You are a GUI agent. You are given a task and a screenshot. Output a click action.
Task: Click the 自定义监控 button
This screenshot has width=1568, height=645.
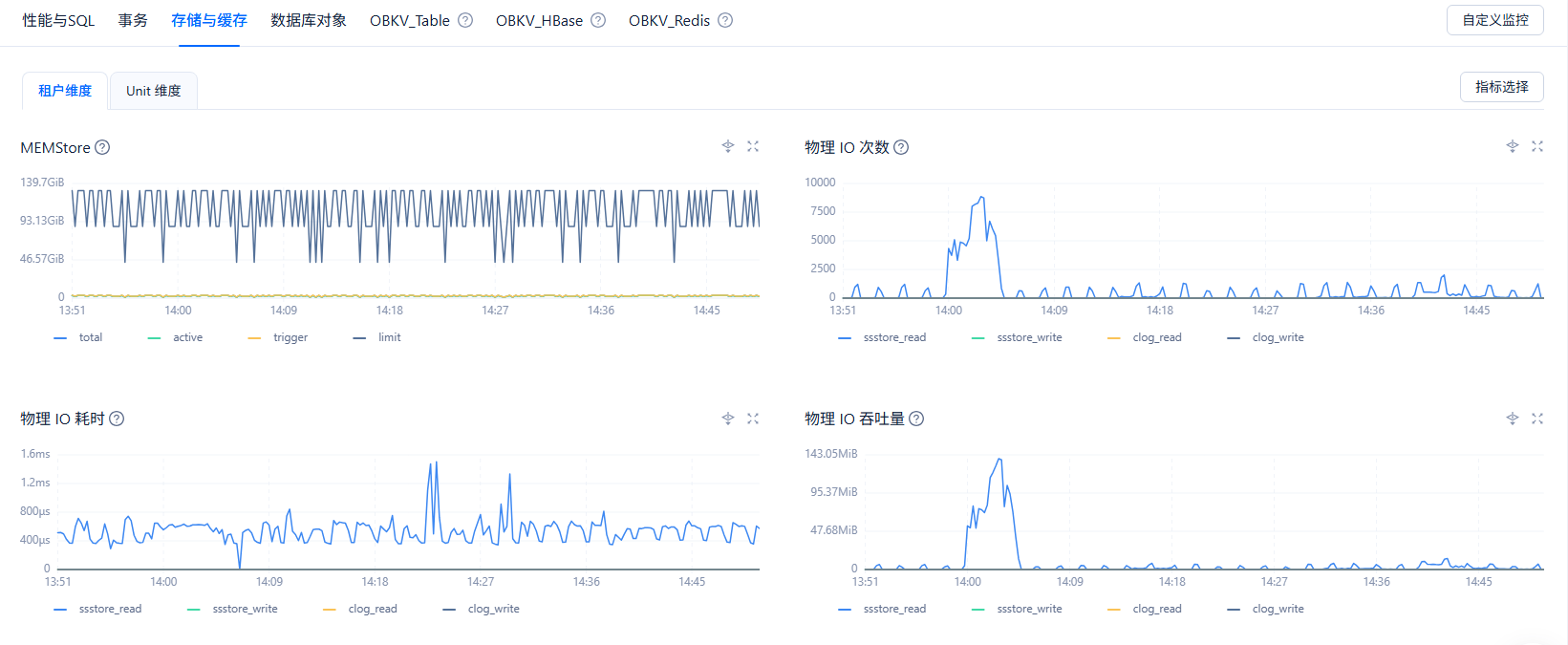[x=1494, y=20]
